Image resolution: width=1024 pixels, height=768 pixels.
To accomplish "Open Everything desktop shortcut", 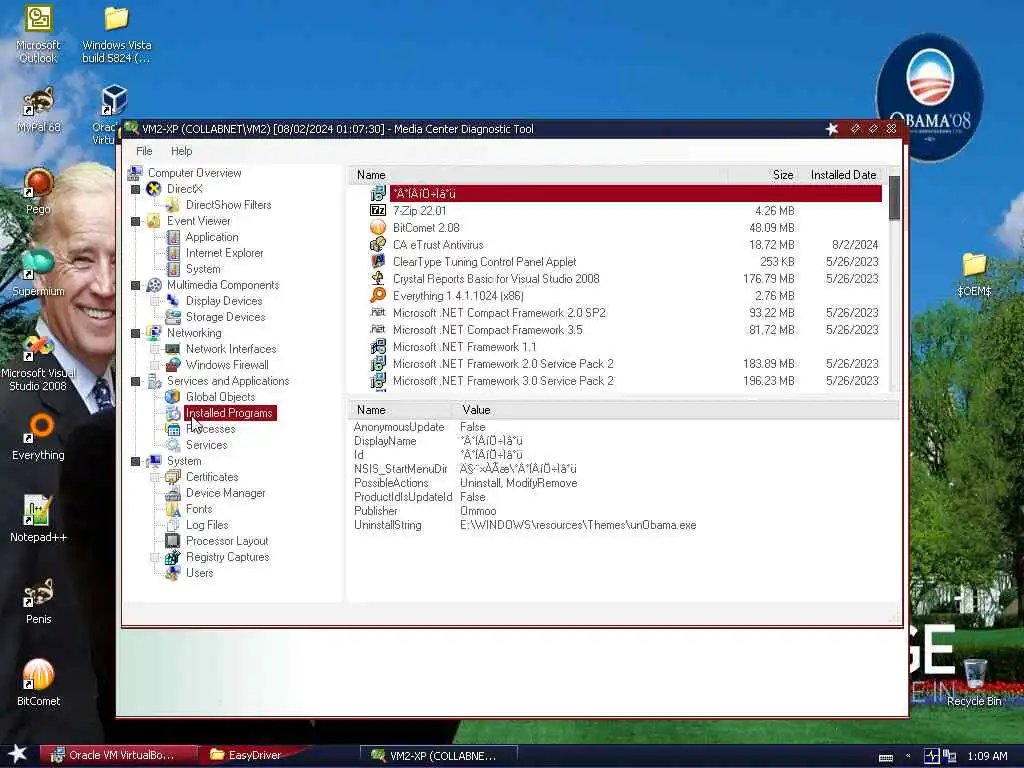I will pos(38,437).
